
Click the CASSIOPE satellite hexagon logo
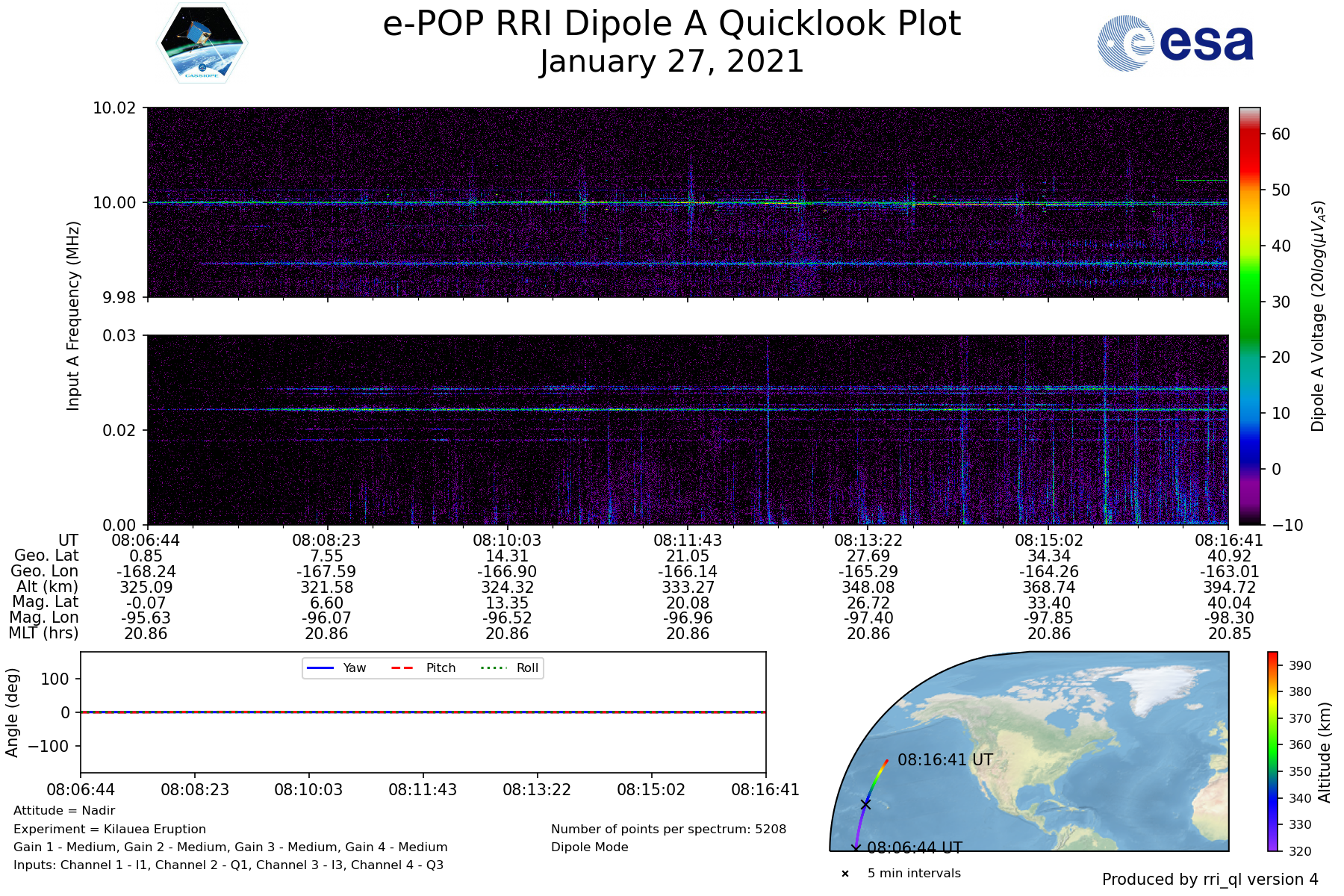pyautogui.click(x=202, y=43)
